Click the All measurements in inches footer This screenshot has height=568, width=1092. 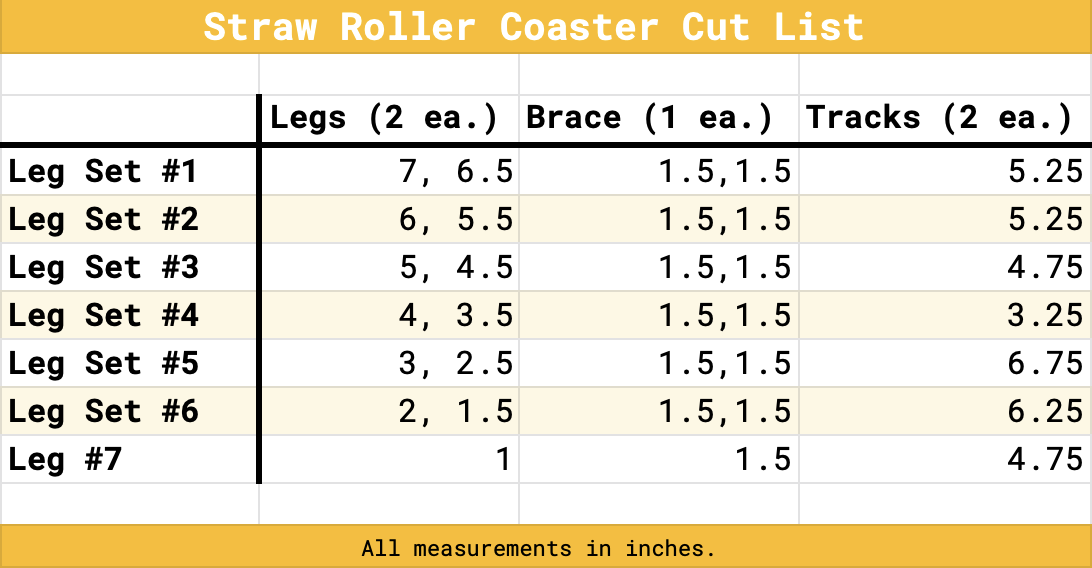(539, 548)
